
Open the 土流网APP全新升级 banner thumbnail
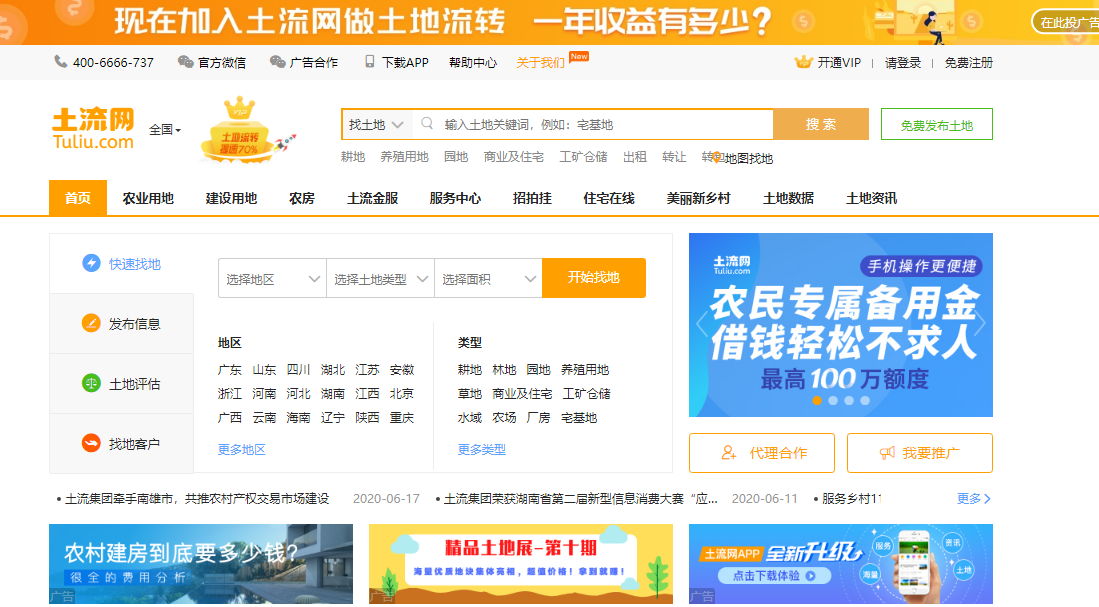click(x=841, y=564)
